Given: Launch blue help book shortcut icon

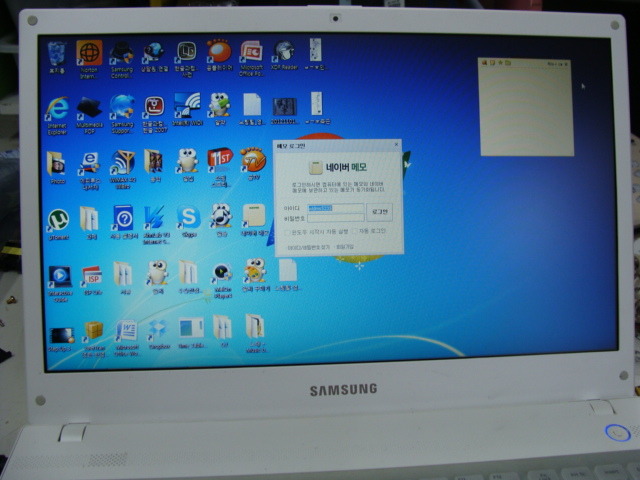Looking at the screenshot, I should pos(124,222).
